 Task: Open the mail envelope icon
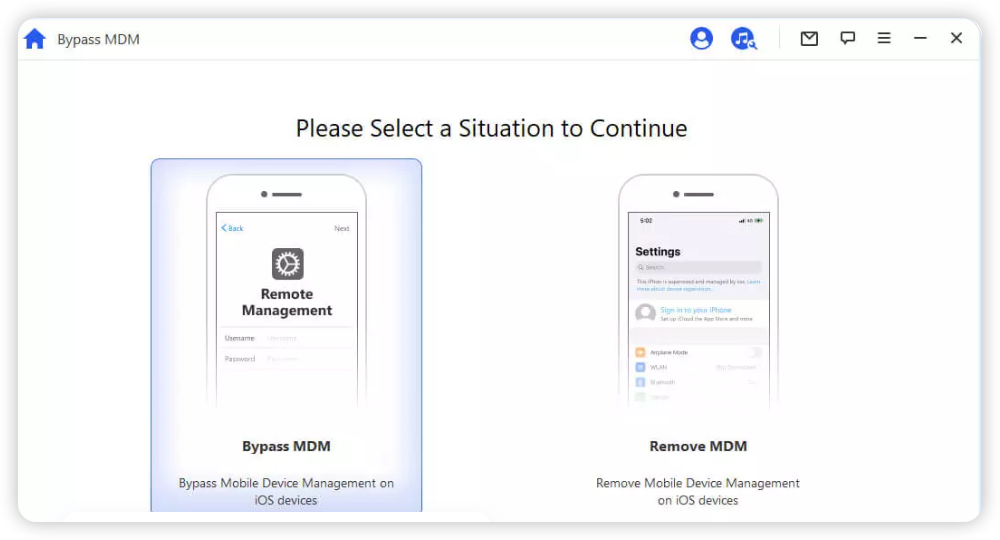(809, 38)
